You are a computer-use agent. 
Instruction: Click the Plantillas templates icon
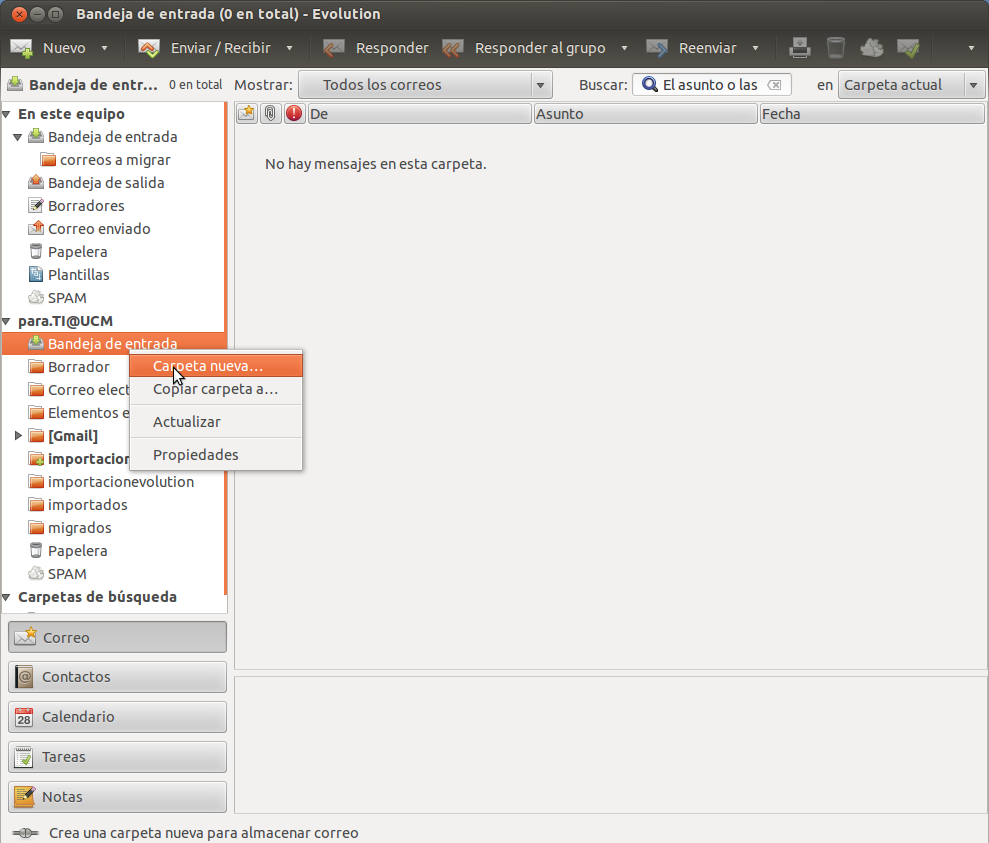pyautogui.click(x=36, y=274)
